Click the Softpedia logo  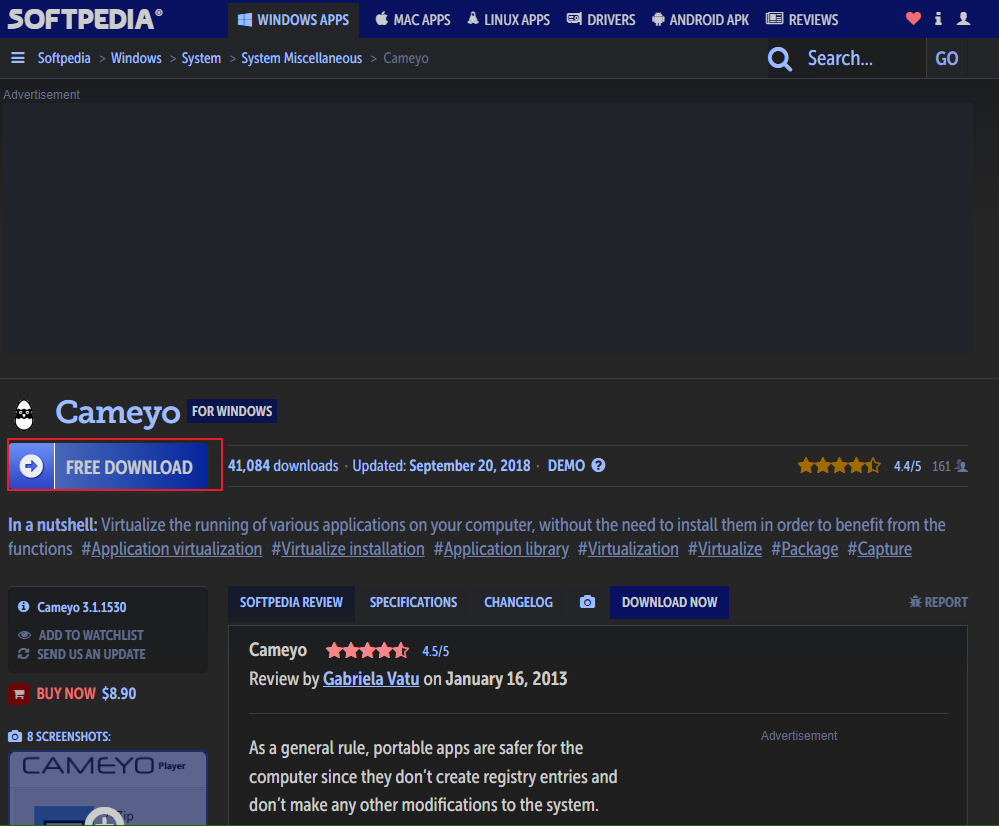(x=85, y=19)
